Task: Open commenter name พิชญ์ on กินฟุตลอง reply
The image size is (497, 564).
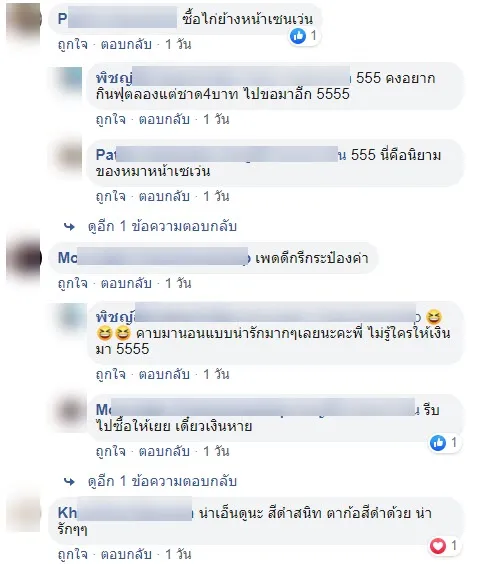Action: point(114,78)
